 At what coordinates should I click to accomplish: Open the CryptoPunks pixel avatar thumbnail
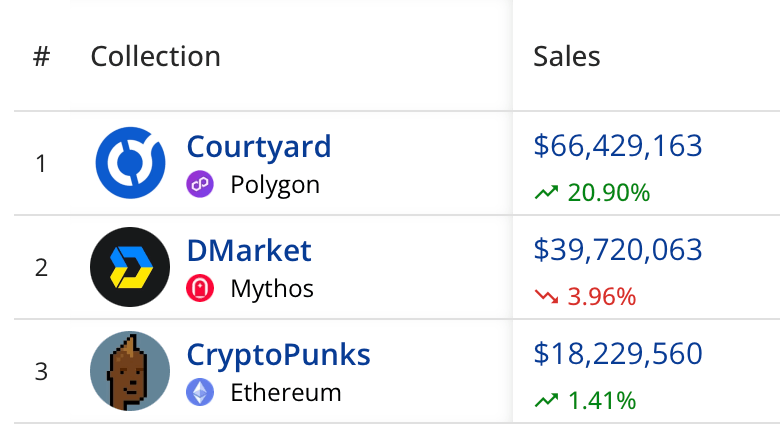130,371
